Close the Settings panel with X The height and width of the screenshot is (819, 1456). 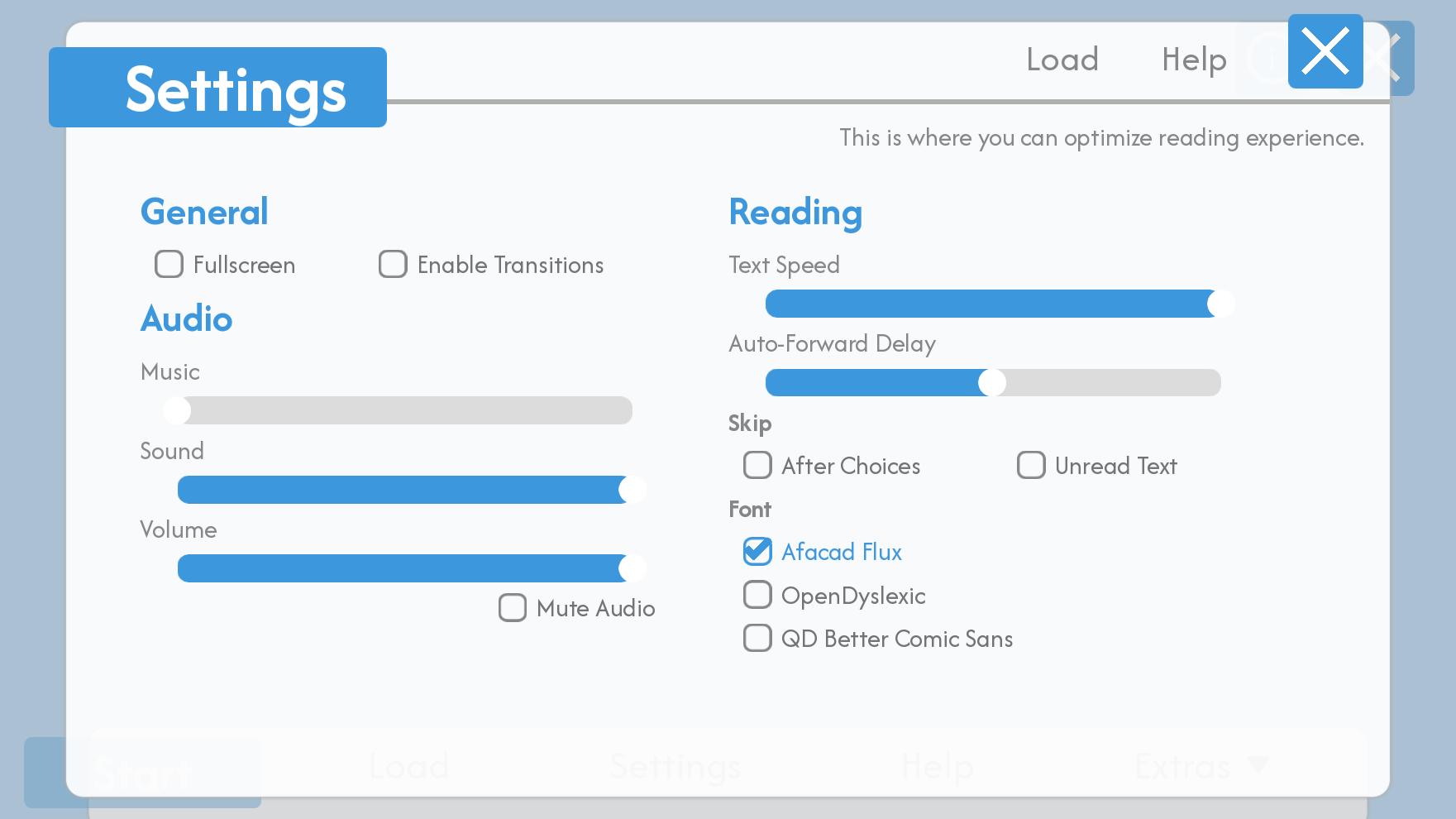(1325, 51)
